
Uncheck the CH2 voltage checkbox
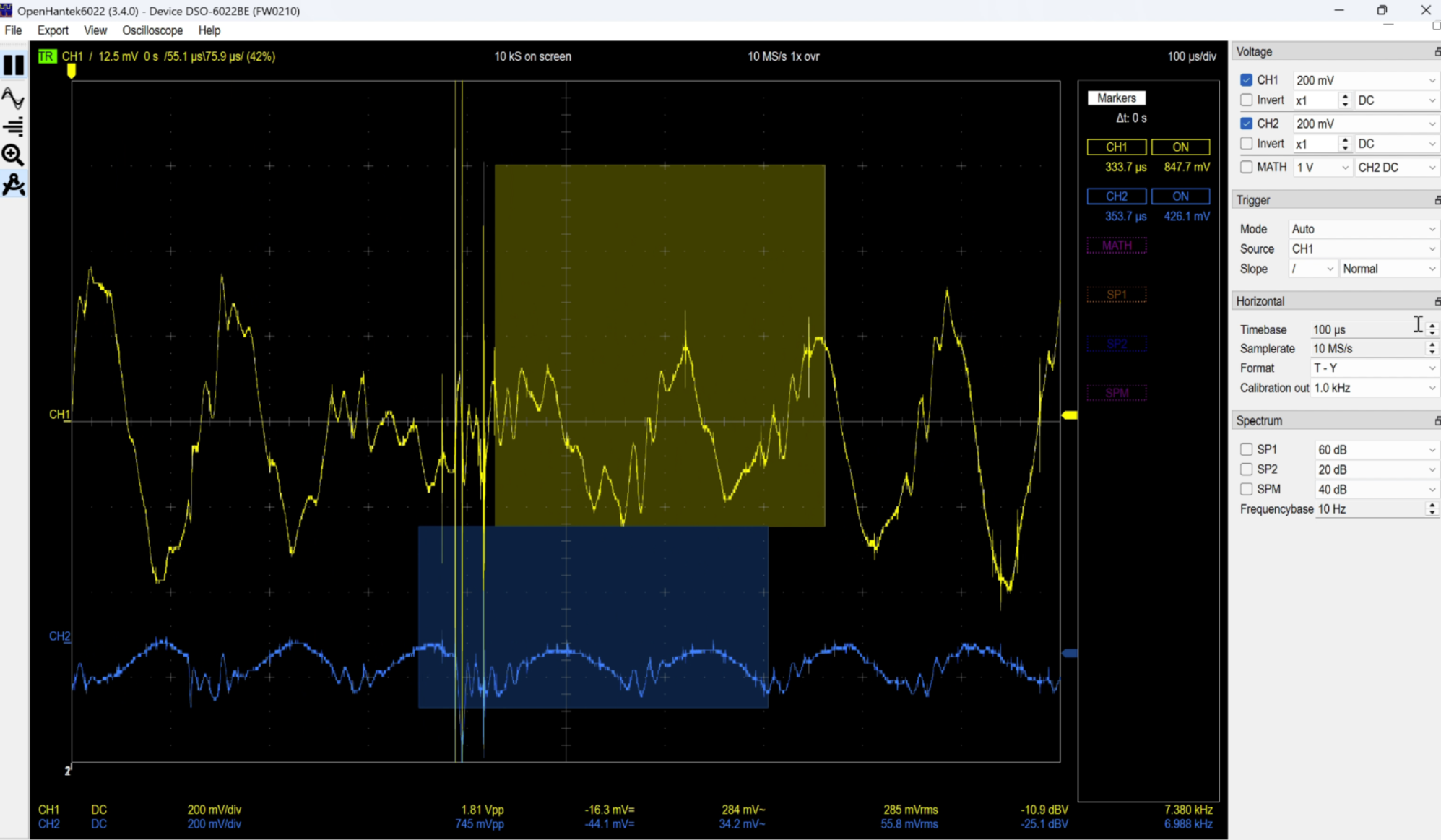pyautogui.click(x=1246, y=124)
